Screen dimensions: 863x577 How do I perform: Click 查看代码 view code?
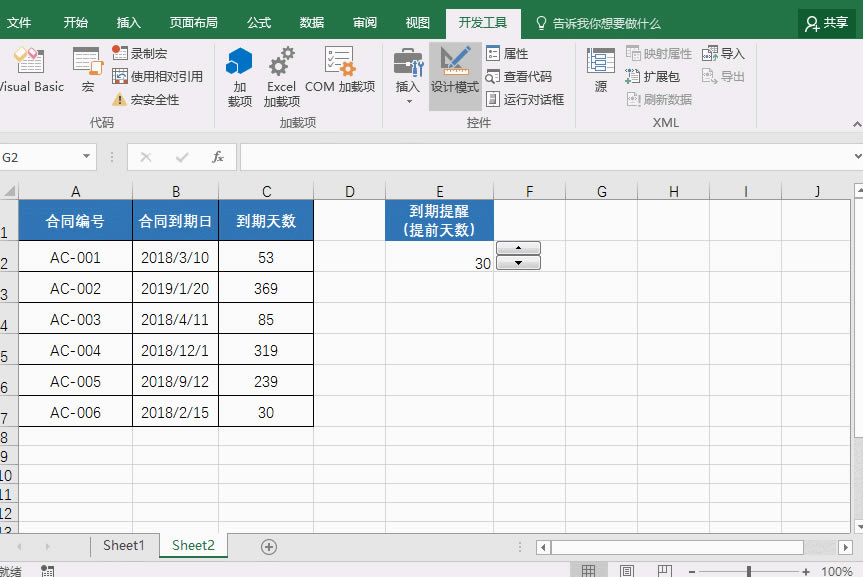519,77
